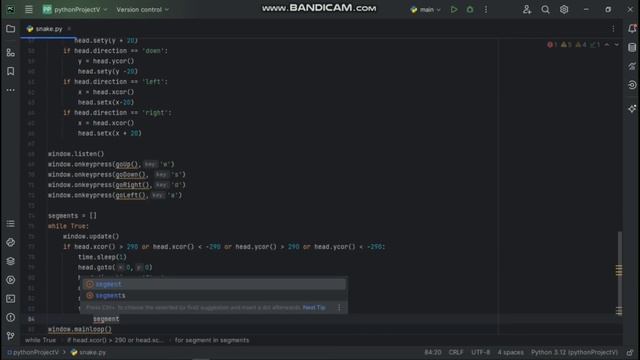This screenshot has width=640, height=360.
Task: Open IDE settings gear icon
Action: 564,9
